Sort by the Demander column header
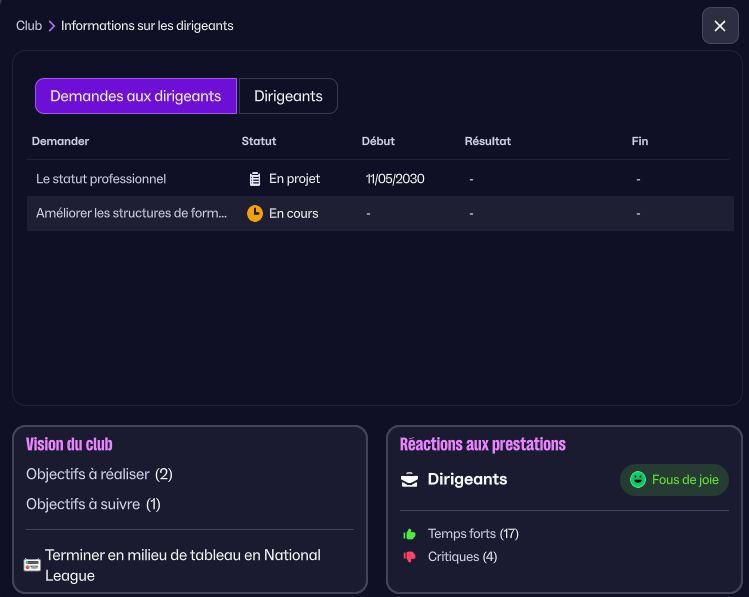The image size is (749, 597). point(60,141)
